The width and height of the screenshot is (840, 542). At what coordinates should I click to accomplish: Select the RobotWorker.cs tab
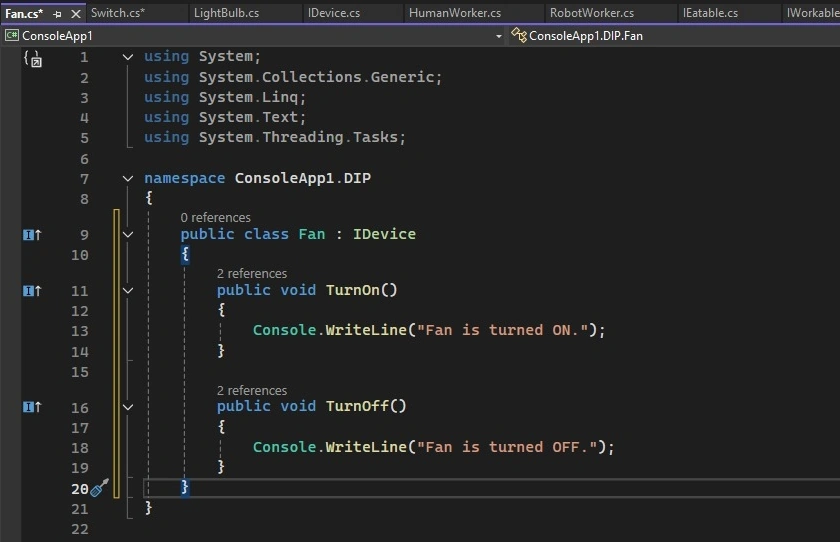click(591, 13)
